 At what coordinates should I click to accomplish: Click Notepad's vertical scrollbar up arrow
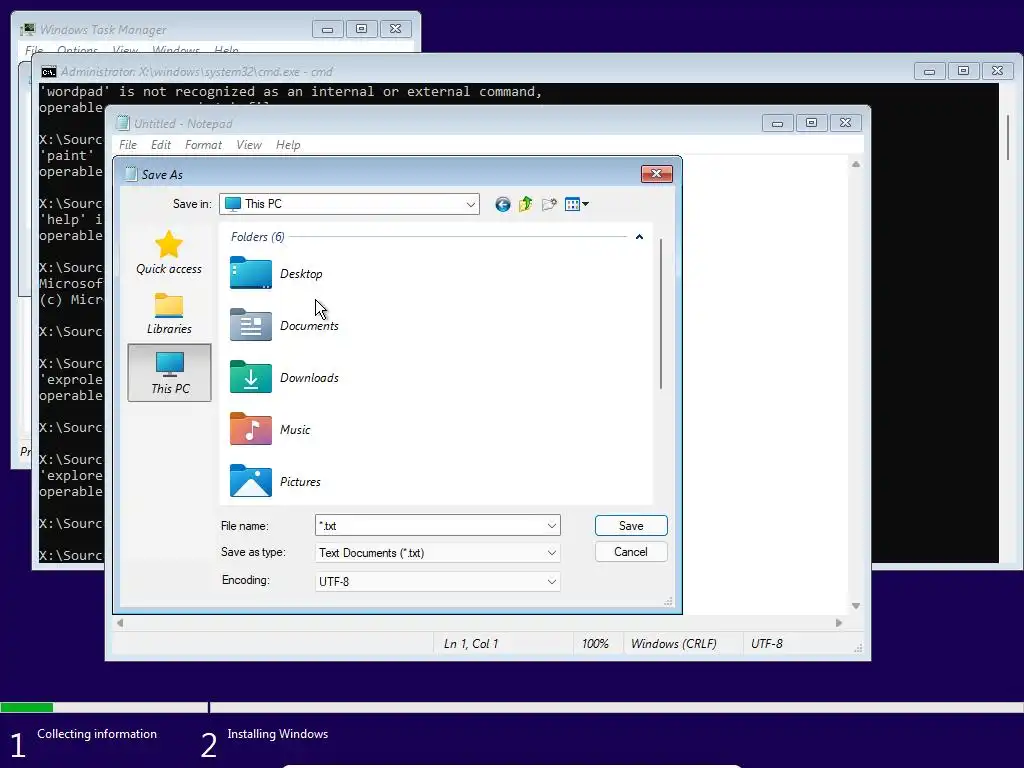pos(856,164)
